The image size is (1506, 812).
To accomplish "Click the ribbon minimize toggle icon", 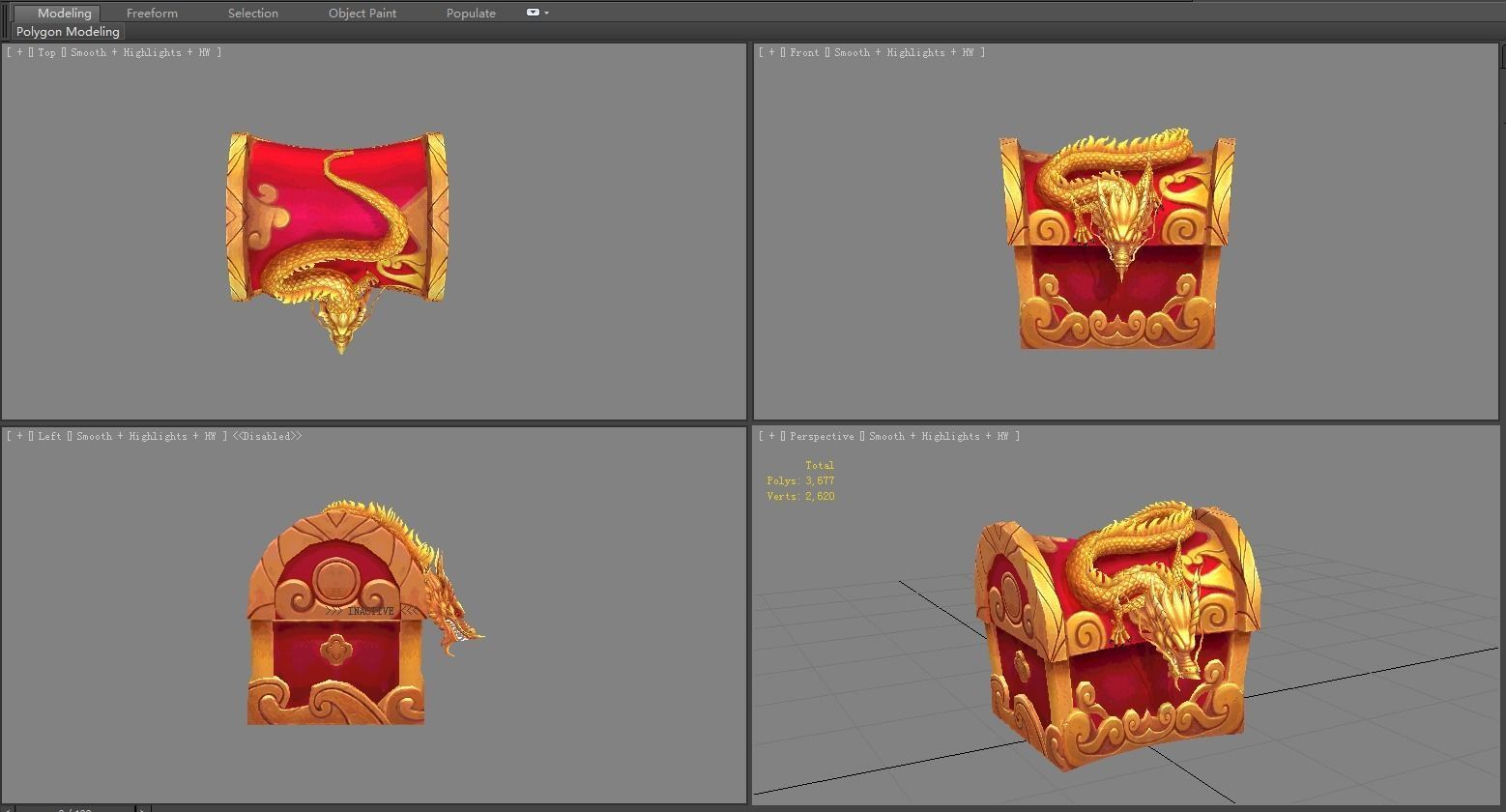I will point(533,13).
